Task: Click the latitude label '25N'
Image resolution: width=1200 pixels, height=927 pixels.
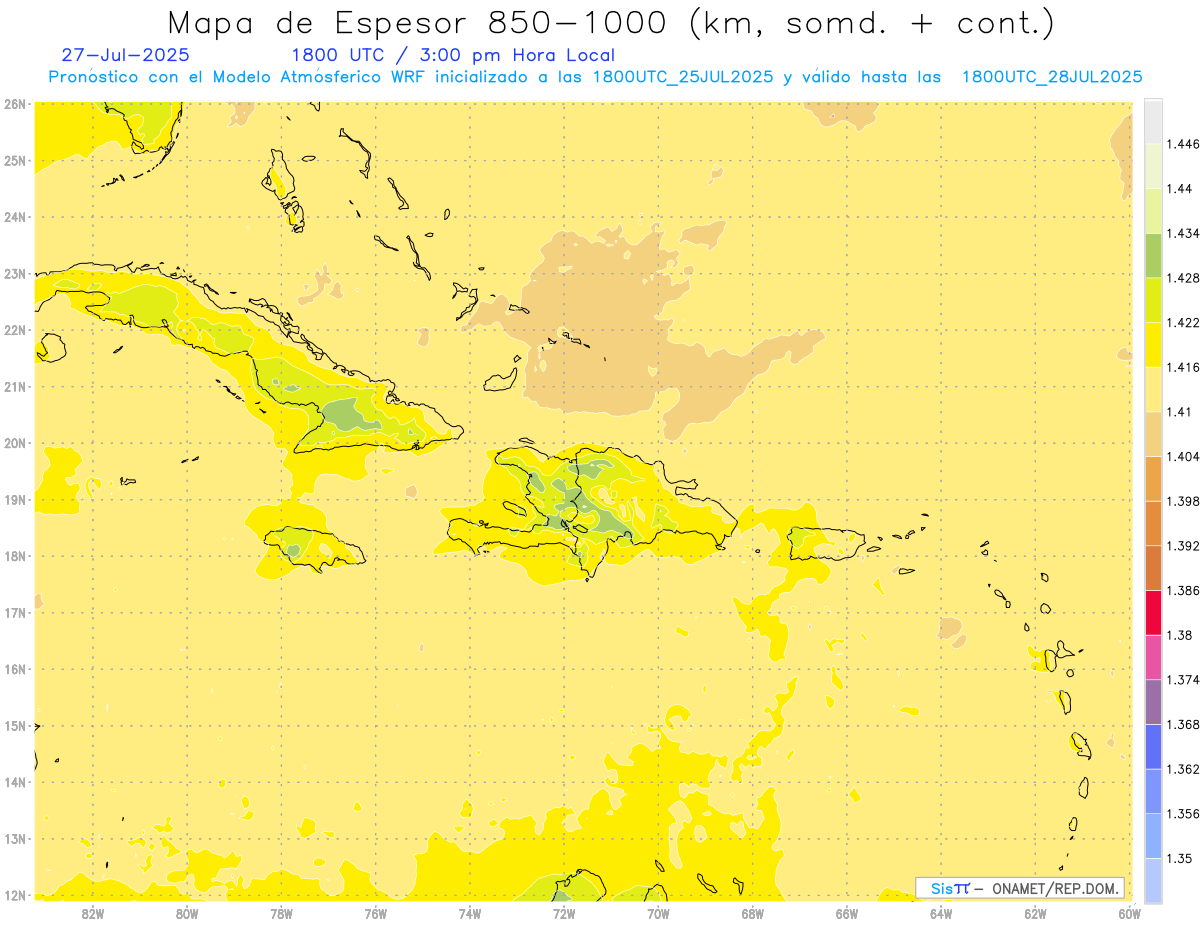Action: tap(14, 160)
